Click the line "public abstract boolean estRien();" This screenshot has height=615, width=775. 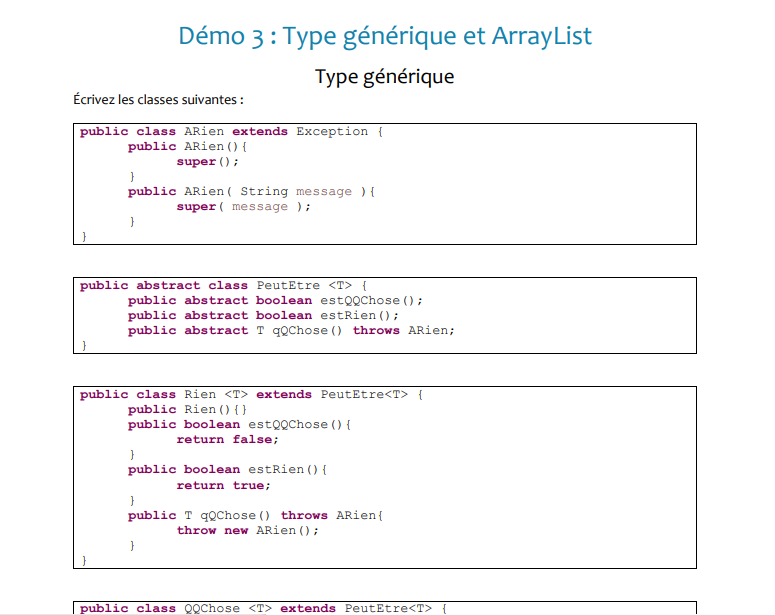click(263, 315)
